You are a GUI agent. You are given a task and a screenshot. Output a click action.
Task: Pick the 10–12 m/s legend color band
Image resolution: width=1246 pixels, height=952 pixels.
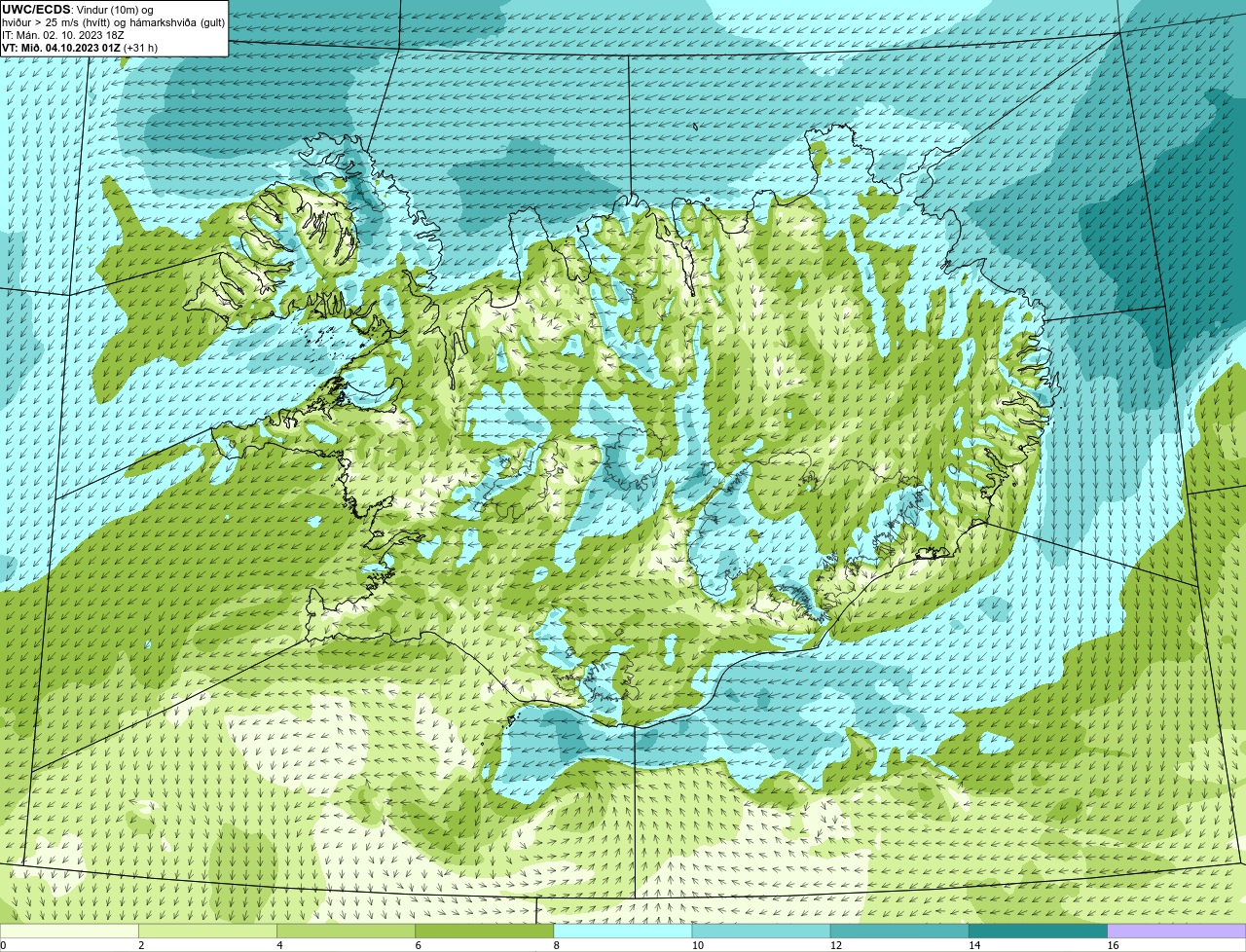click(761, 931)
